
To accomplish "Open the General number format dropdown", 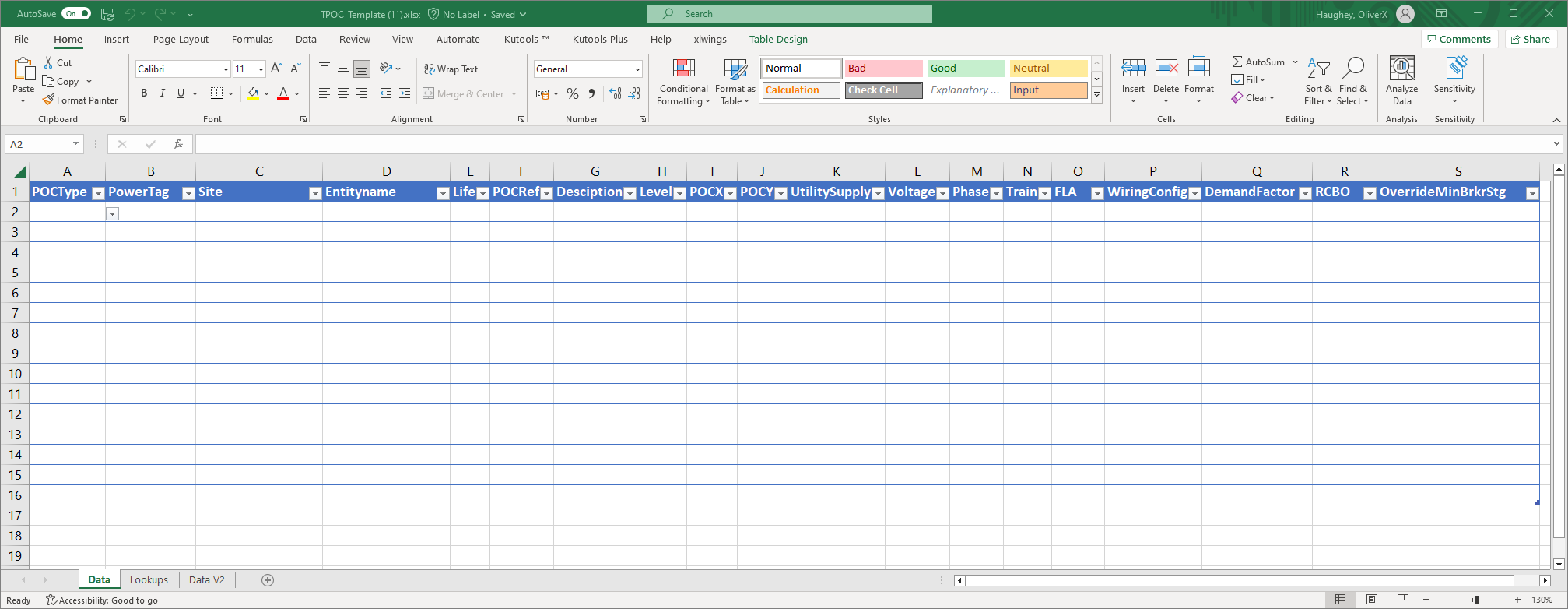I will pos(637,69).
